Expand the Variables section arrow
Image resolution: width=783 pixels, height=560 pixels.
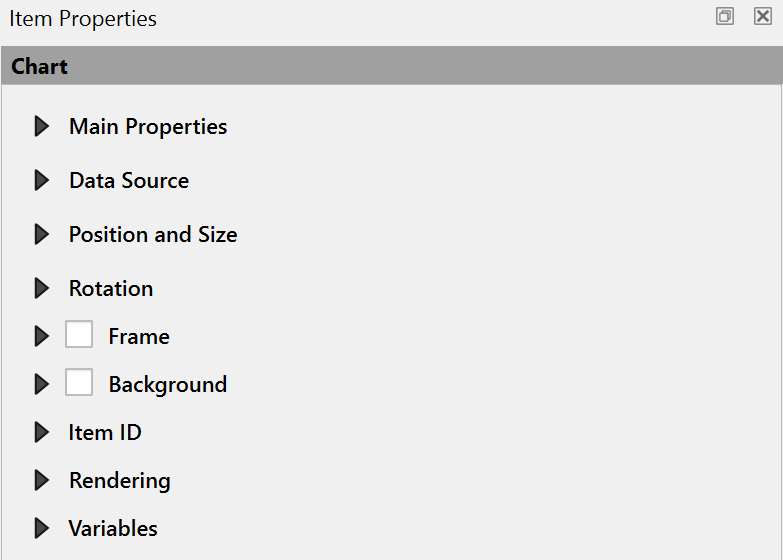[41, 529]
